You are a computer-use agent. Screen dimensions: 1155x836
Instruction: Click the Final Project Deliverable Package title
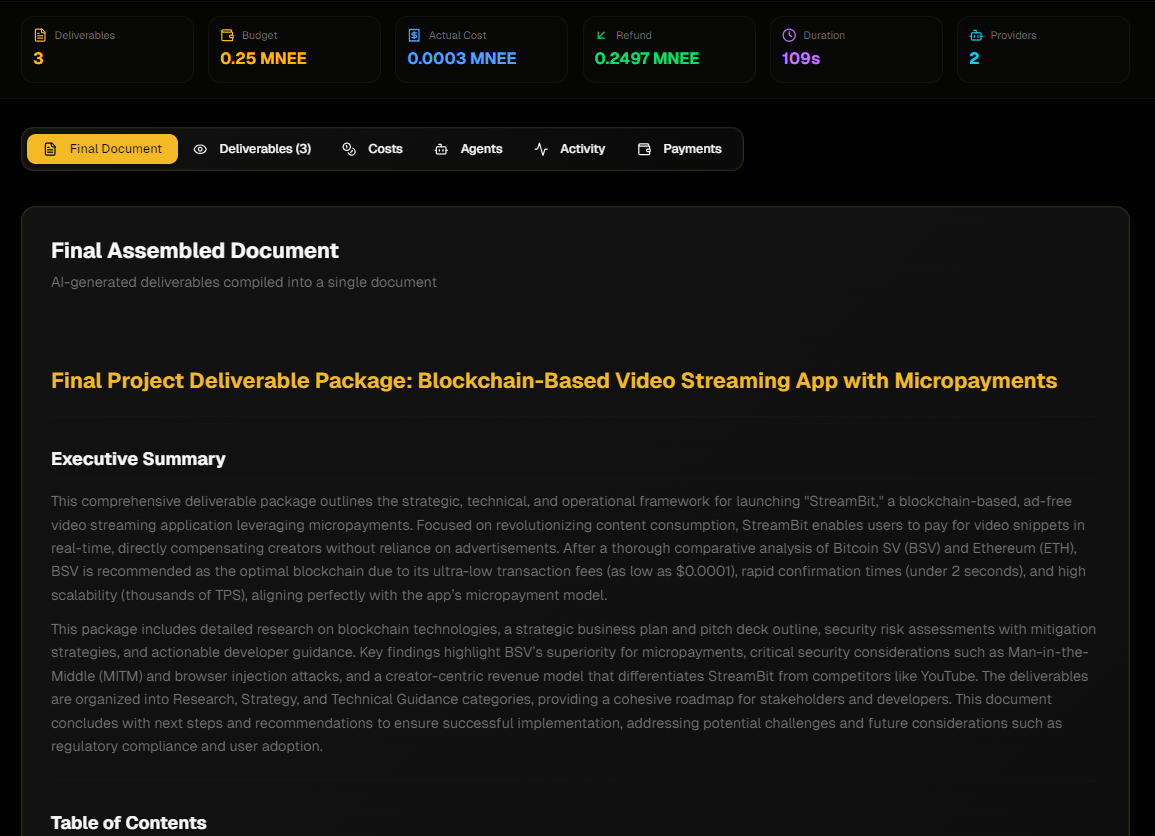(554, 380)
